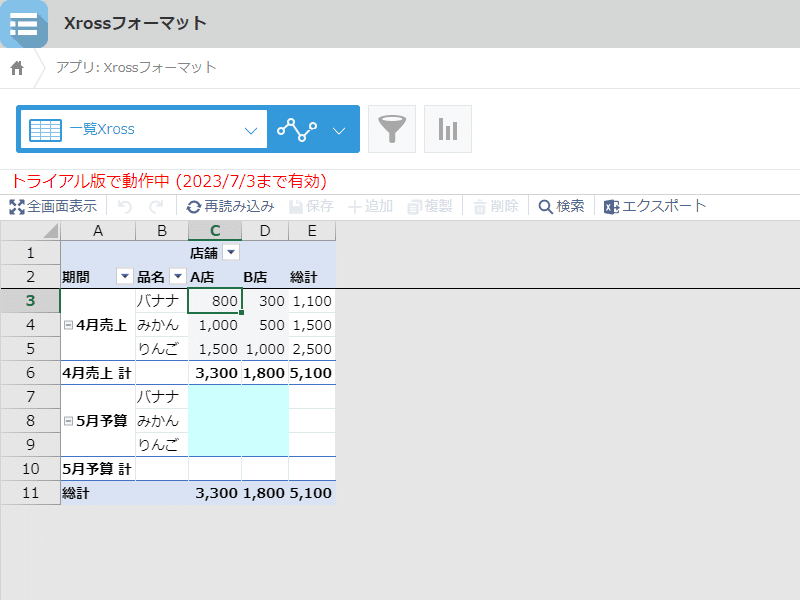
Task: Collapse the 5月予算 group
Action: coord(68,420)
